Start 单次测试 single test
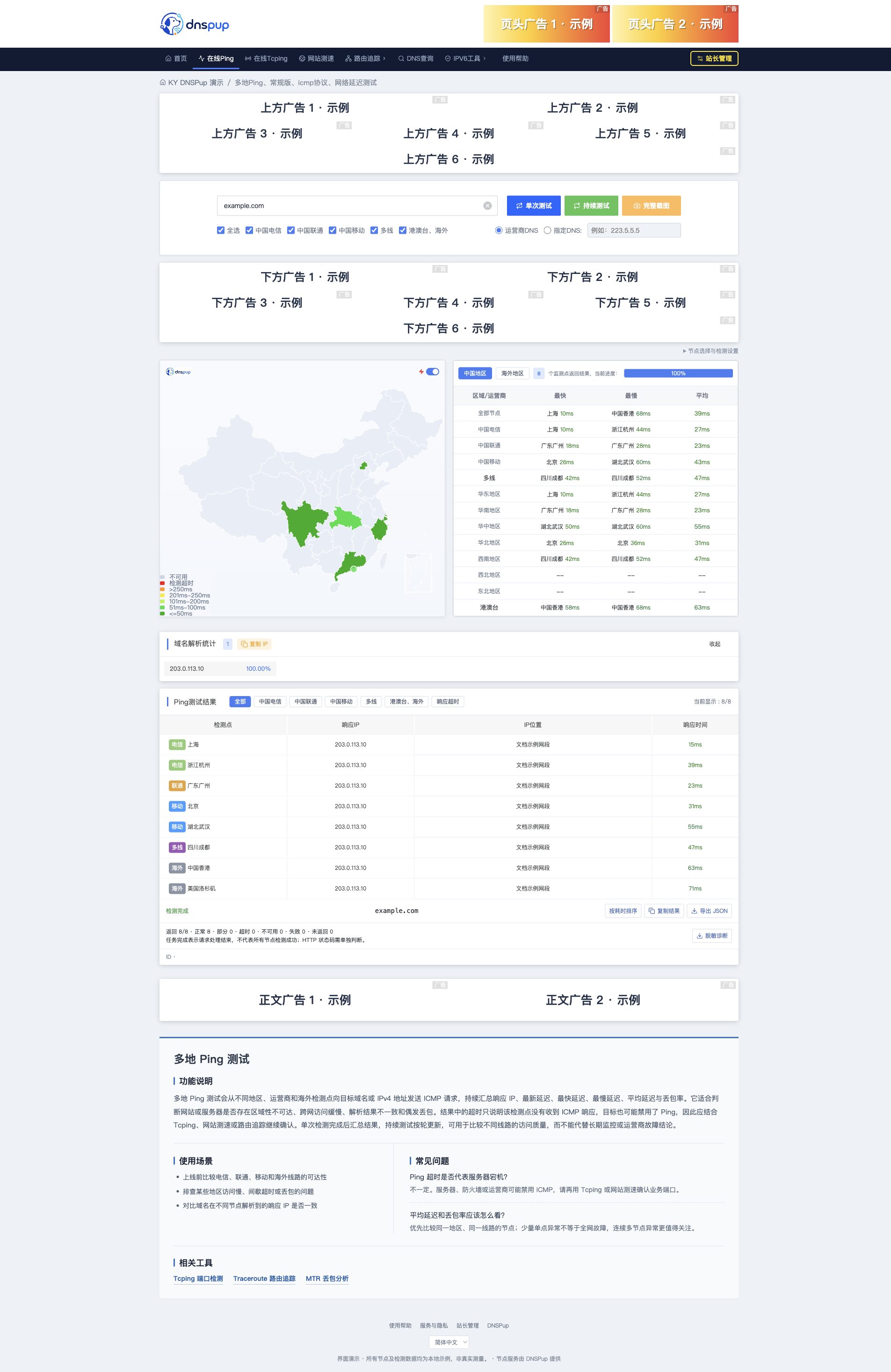891x1372 pixels. pos(534,206)
